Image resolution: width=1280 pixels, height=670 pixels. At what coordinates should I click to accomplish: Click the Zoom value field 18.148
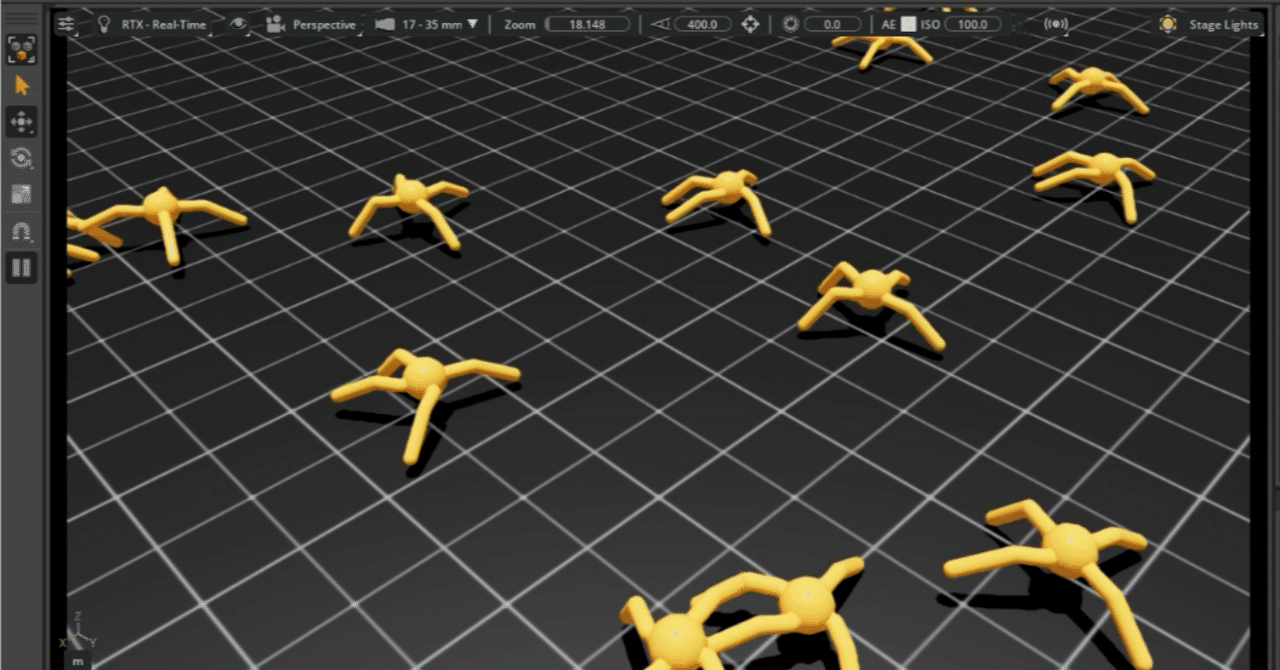pyautogui.click(x=589, y=24)
